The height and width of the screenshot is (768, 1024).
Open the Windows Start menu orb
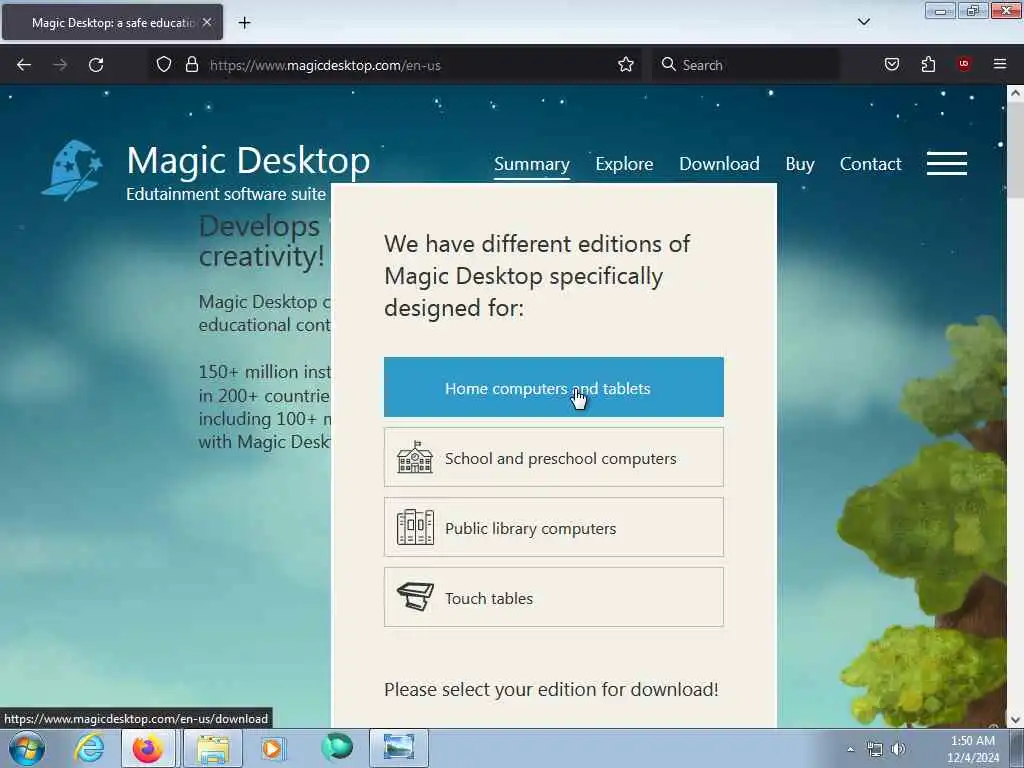(x=27, y=748)
